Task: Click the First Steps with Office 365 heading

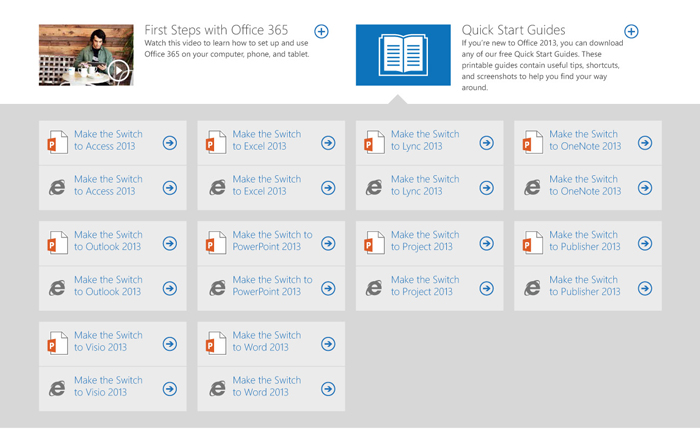Action: pos(216,30)
